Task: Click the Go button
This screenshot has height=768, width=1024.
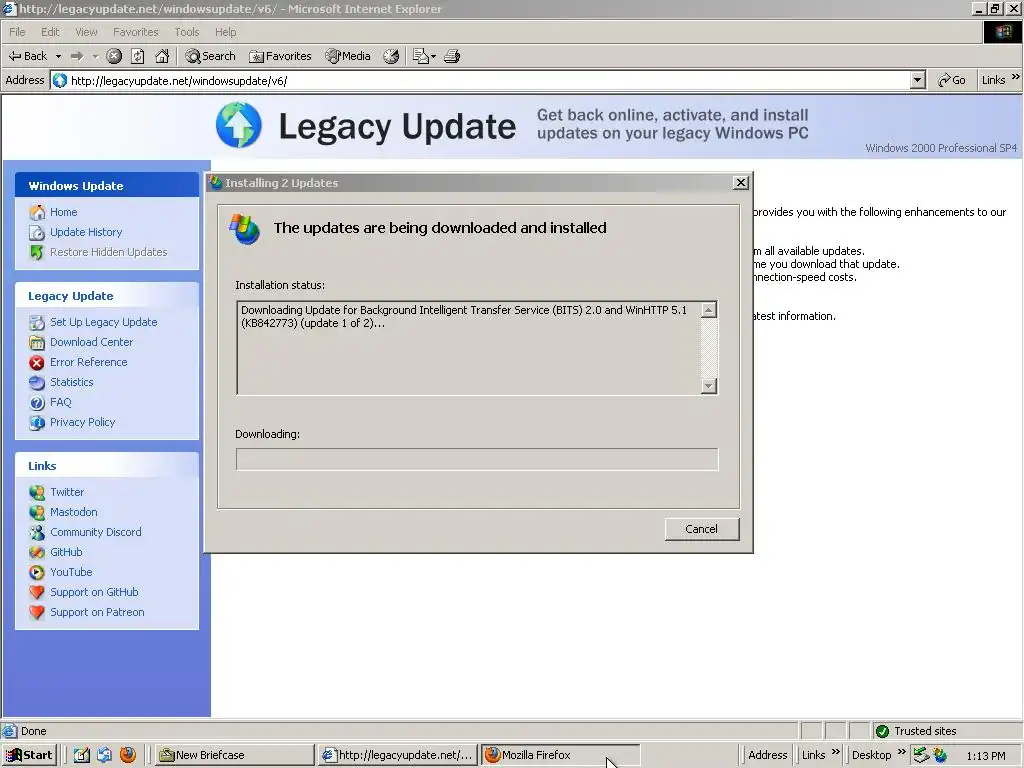Action: 952,80
